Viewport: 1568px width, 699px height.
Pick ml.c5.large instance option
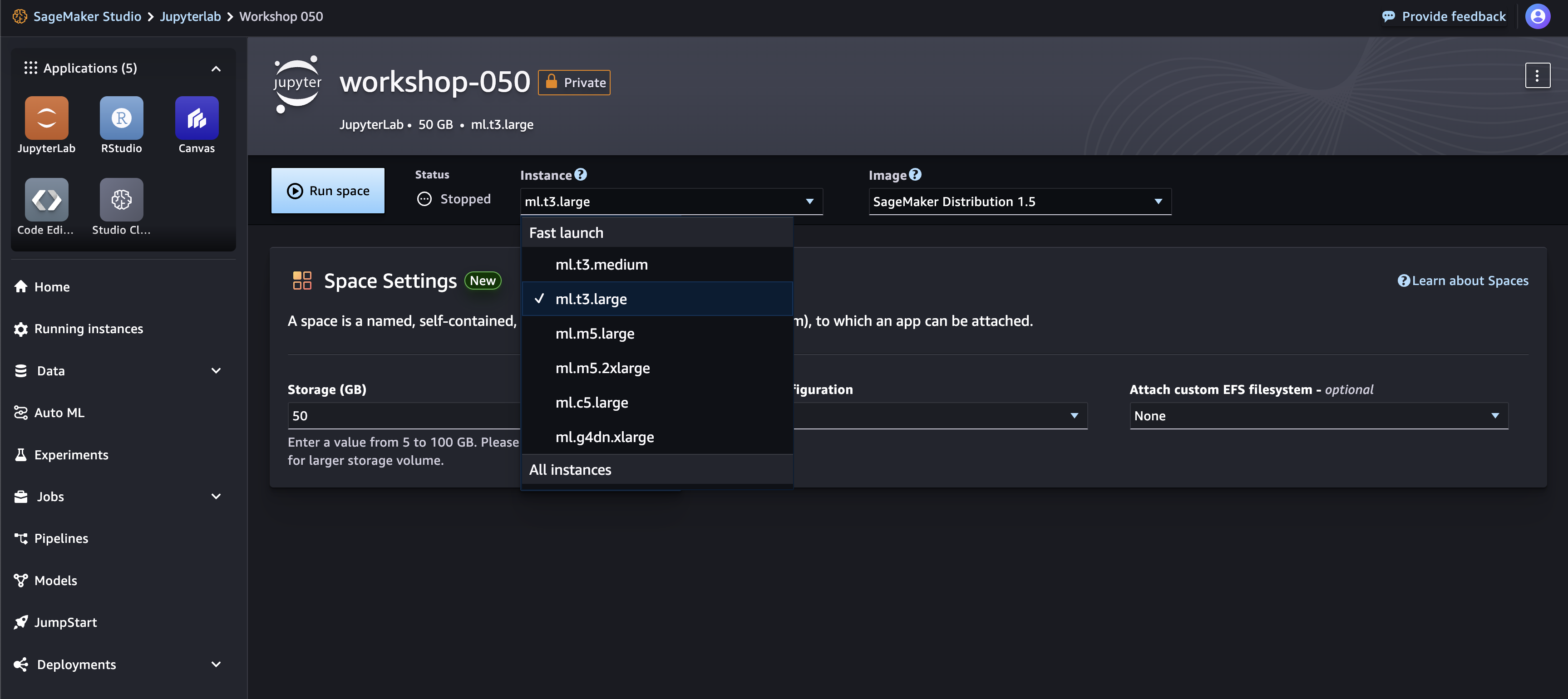[x=657, y=402]
